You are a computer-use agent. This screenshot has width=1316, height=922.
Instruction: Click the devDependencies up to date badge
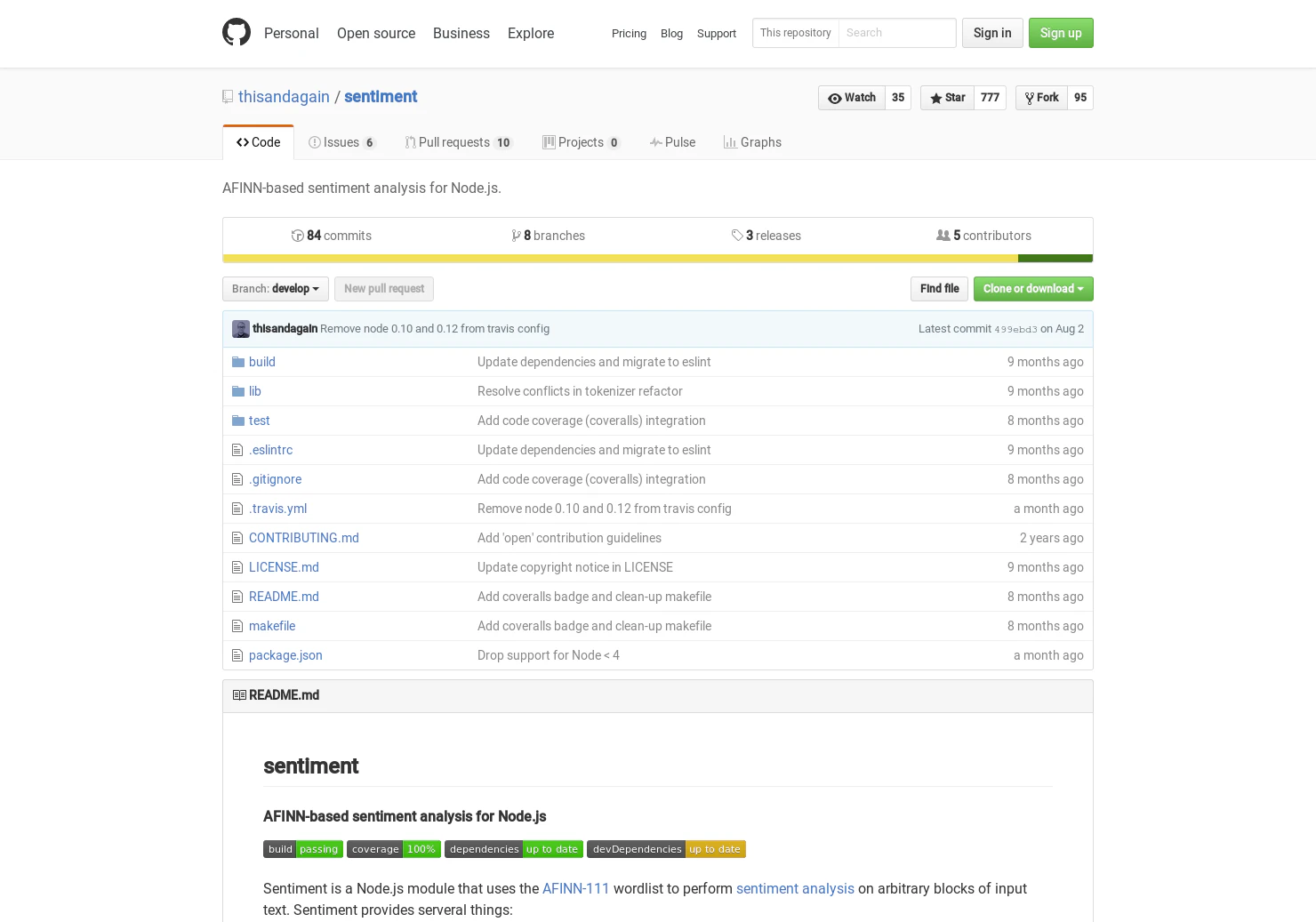click(x=667, y=849)
